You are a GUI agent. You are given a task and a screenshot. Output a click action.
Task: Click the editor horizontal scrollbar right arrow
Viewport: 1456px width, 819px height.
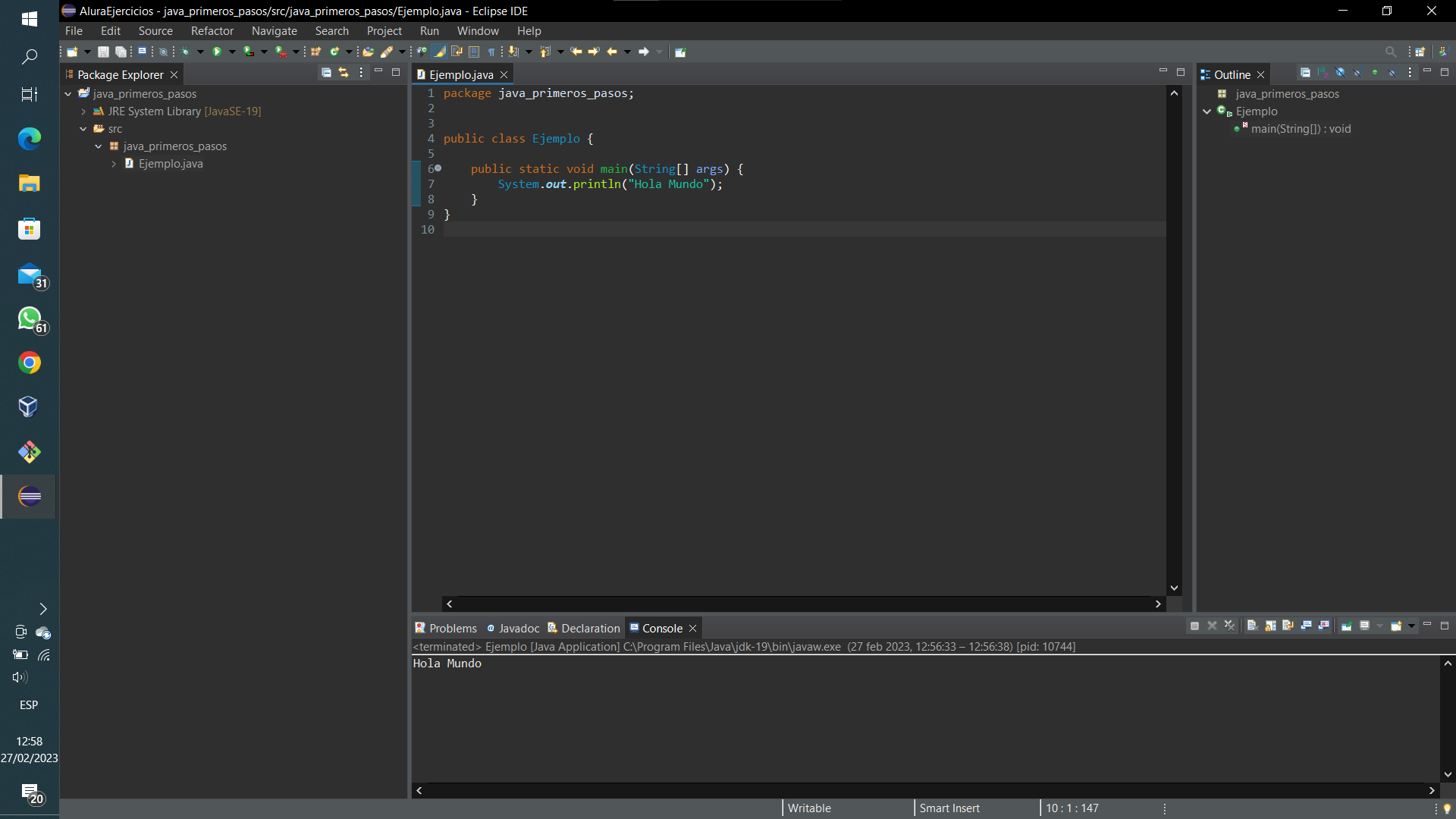point(1158,604)
